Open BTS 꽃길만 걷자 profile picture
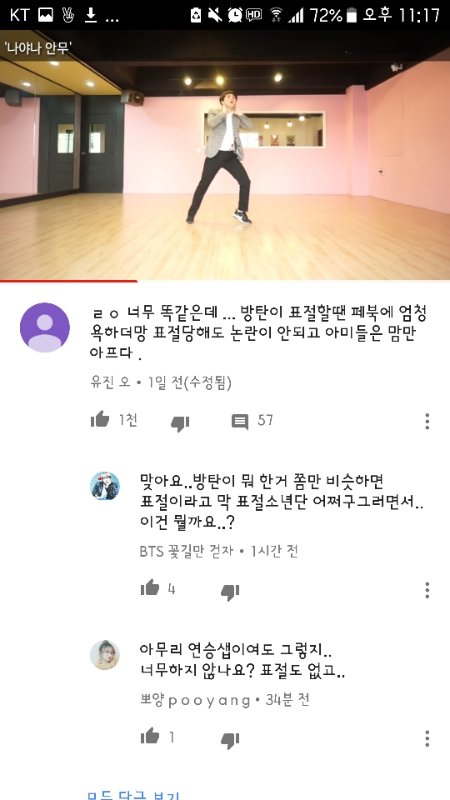 pos(105,486)
